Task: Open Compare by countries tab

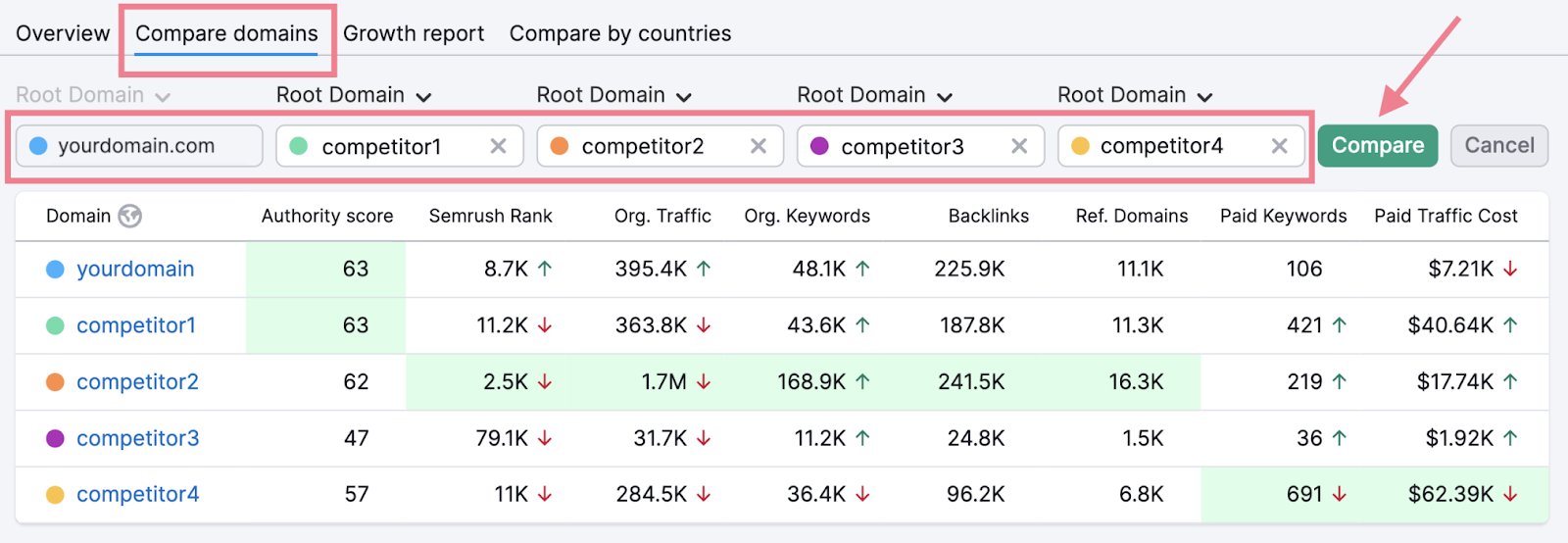Action: tap(619, 33)
